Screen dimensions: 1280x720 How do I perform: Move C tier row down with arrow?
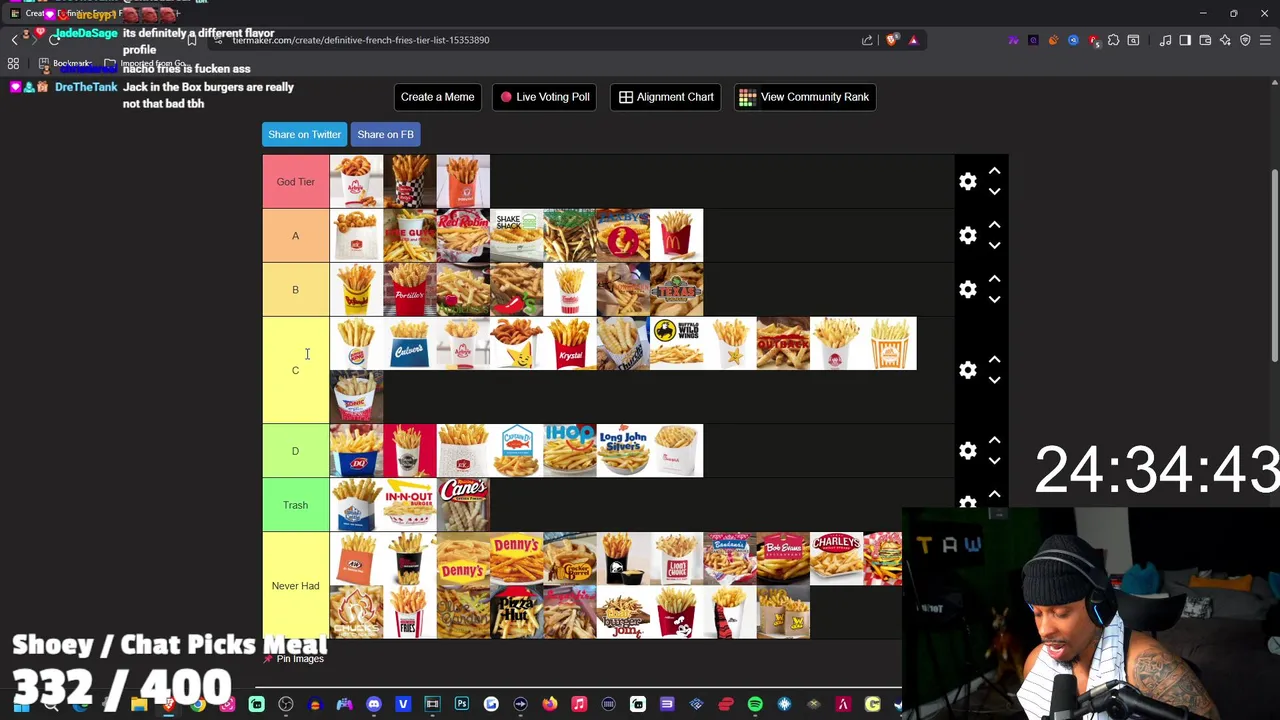point(994,380)
